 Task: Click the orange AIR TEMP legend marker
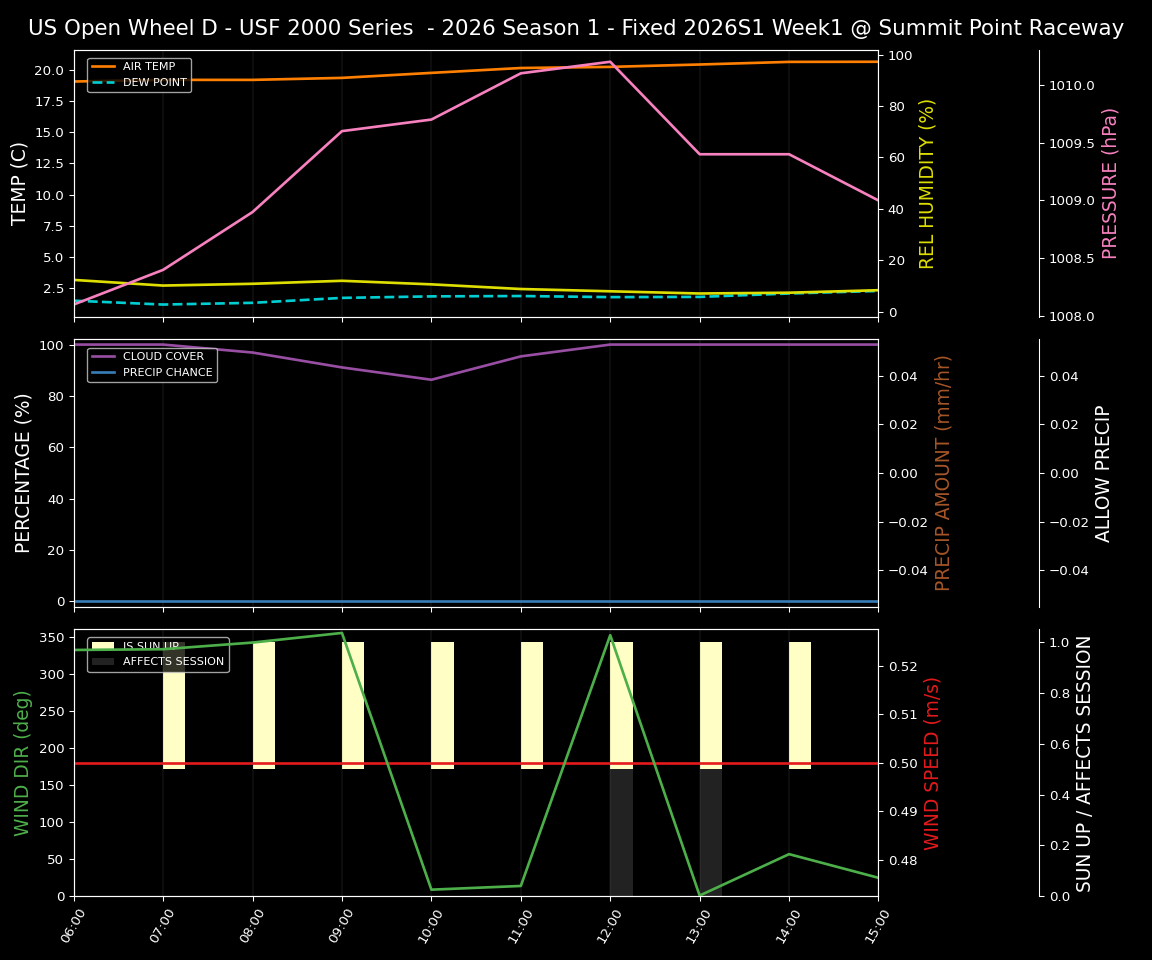[x=101, y=66]
